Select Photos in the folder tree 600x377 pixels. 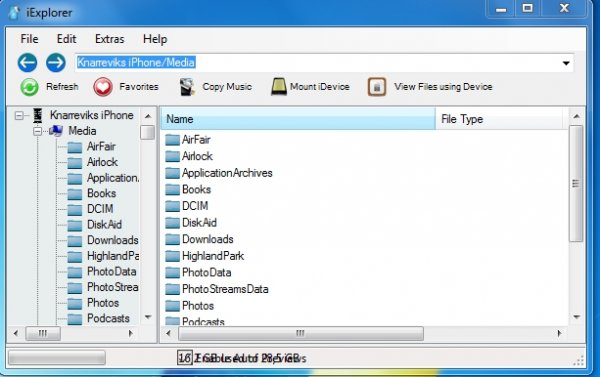point(103,303)
